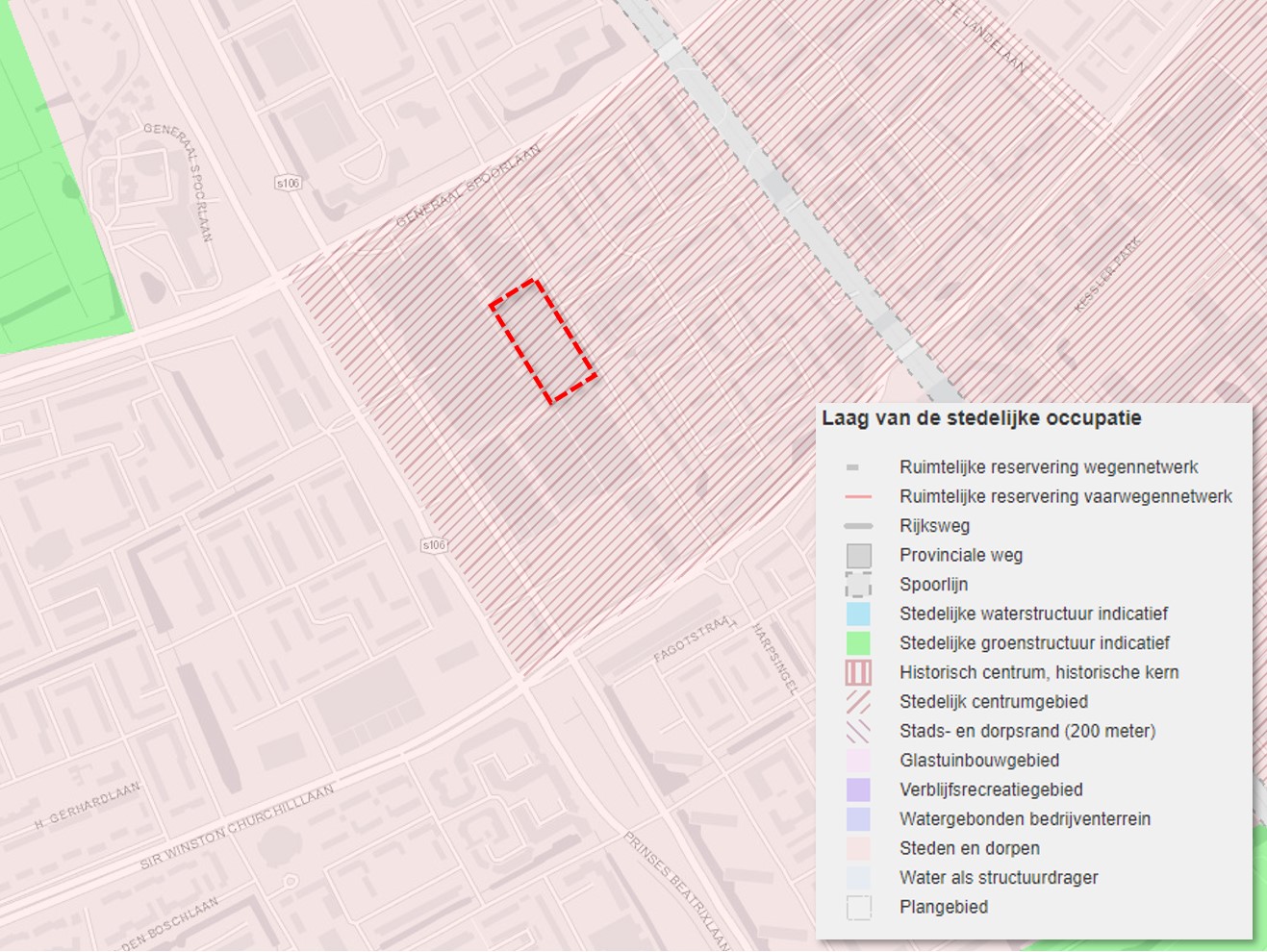Screen dimensions: 1267x952
Task: Select the 'Provinciale weg' legend label
Action: [961, 555]
